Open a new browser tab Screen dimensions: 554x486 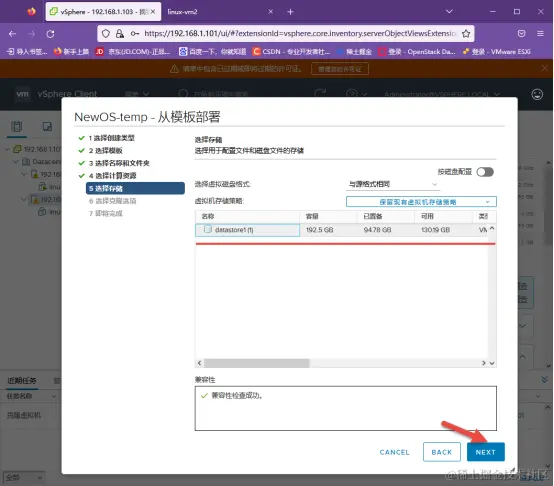coord(290,12)
